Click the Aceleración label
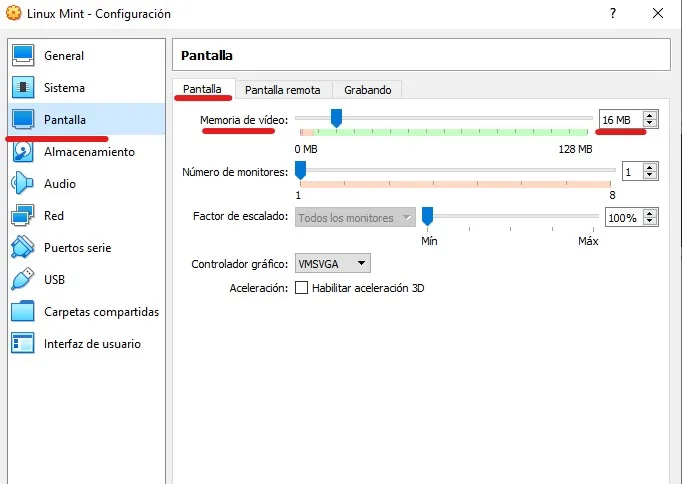Image resolution: width=682 pixels, height=484 pixels. pos(259,288)
